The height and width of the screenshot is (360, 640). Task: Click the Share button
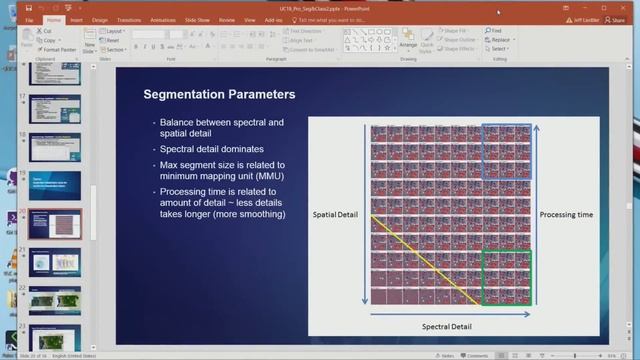pos(615,20)
